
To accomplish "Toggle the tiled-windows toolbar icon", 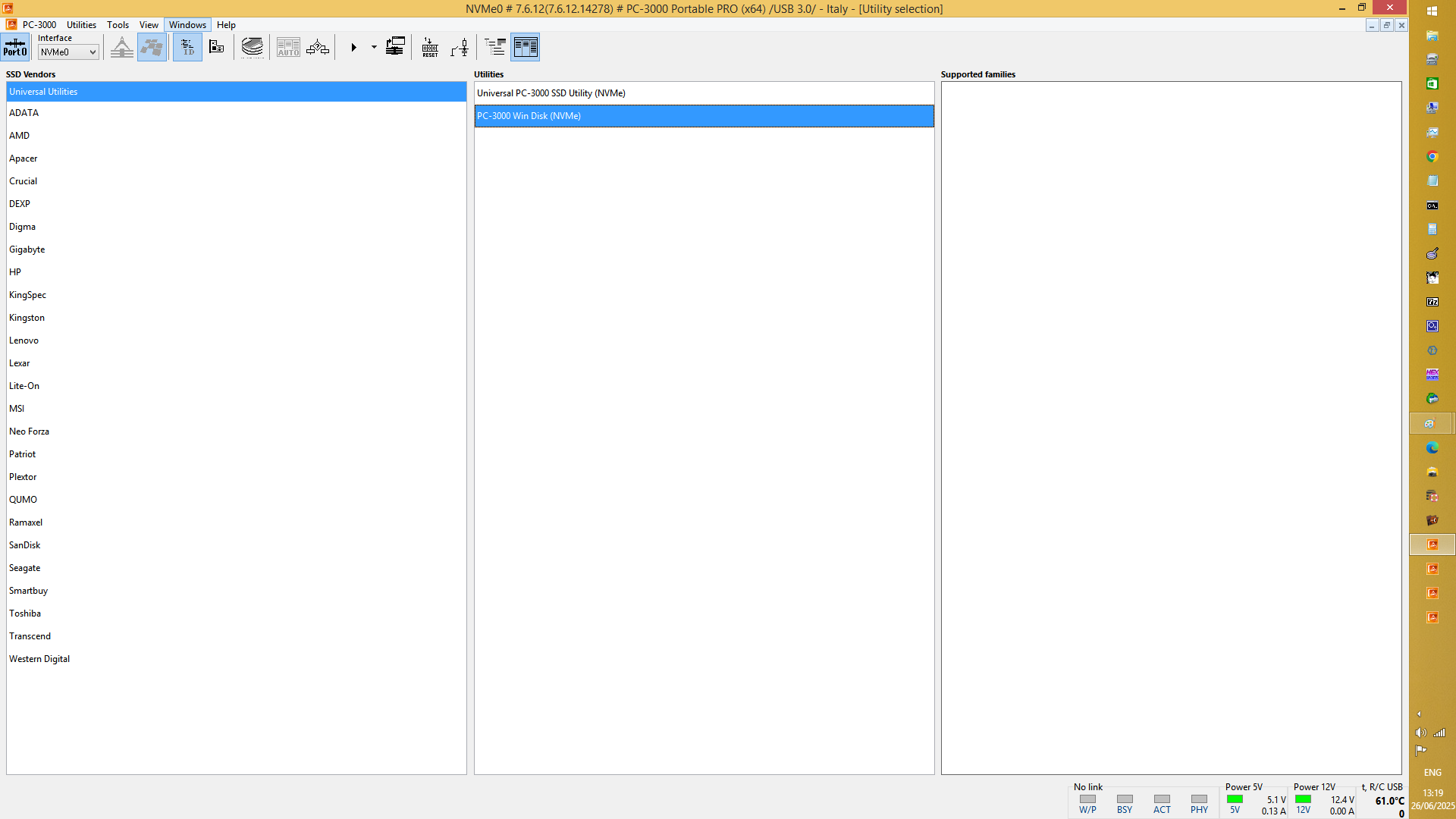I will [152, 47].
